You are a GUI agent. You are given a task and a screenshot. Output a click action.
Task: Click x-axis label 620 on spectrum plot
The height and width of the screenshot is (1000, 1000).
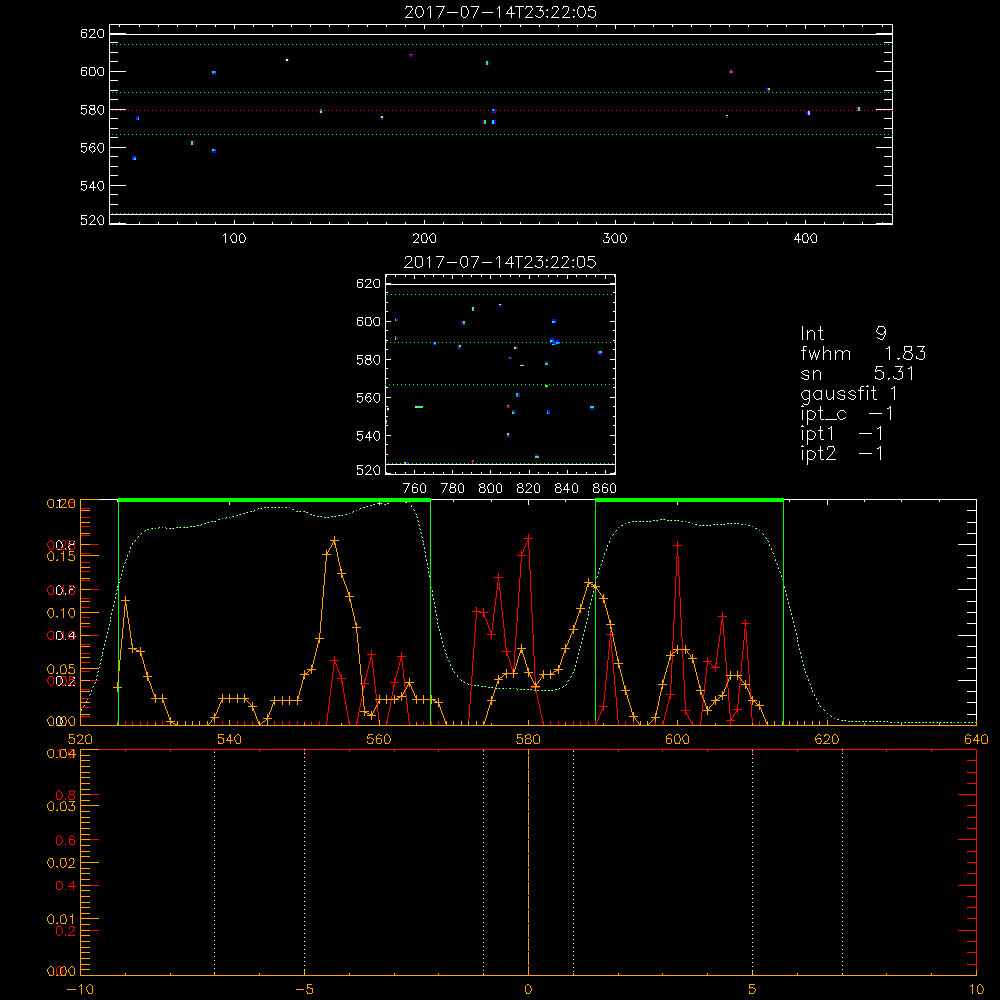[827, 739]
